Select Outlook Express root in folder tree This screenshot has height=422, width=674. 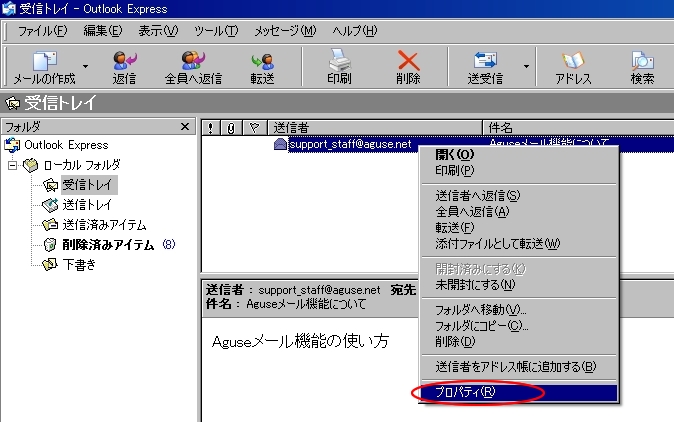click(66, 145)
